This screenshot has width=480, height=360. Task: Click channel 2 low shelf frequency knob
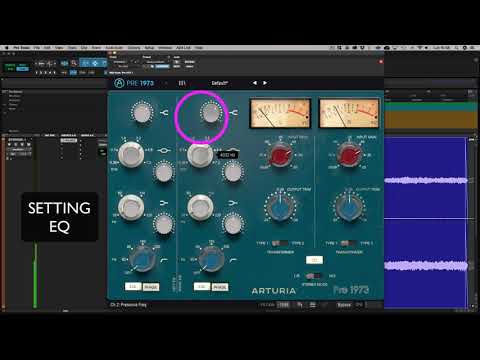tap(200, 207)
